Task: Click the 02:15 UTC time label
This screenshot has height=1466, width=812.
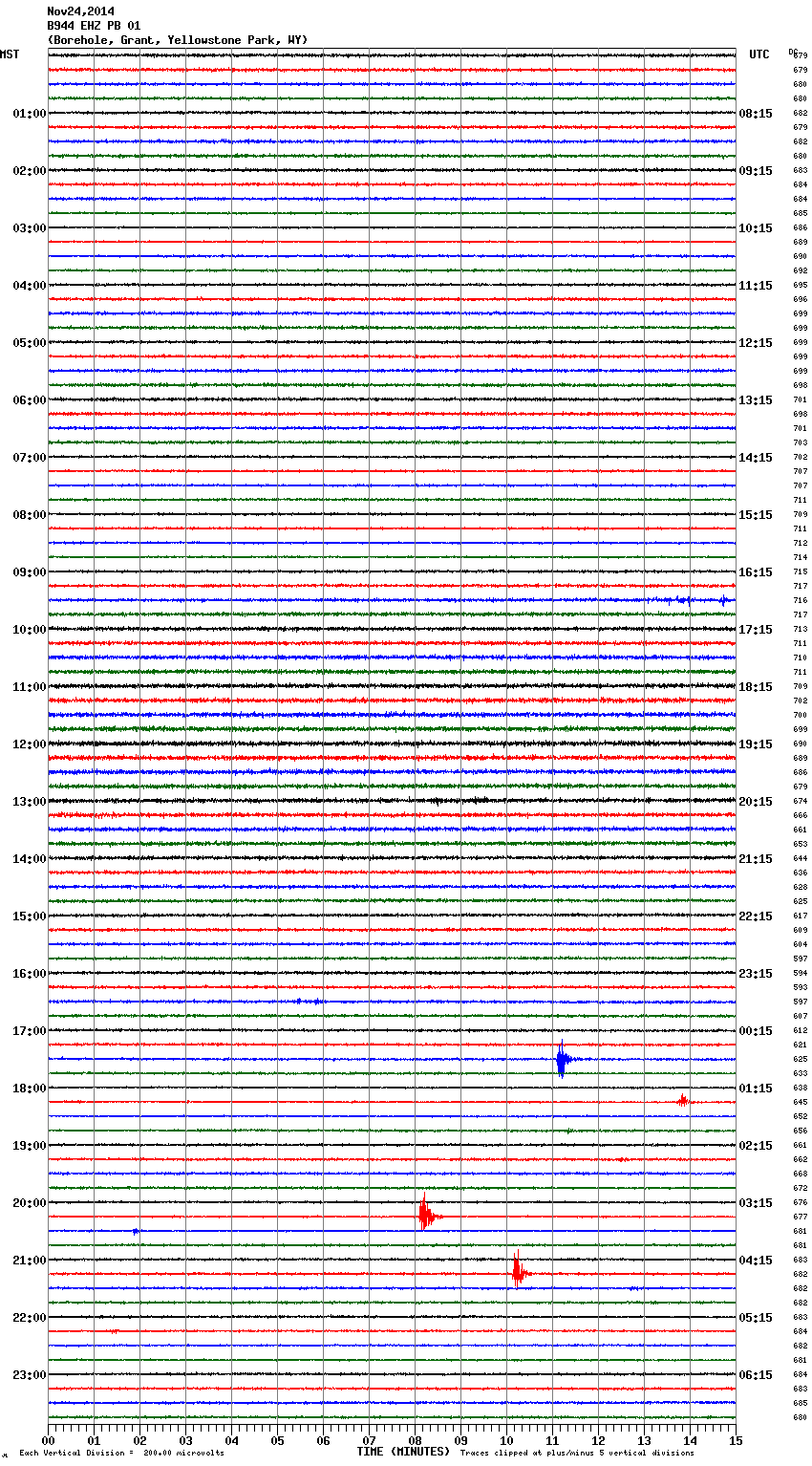Action: coord(756,1146)
